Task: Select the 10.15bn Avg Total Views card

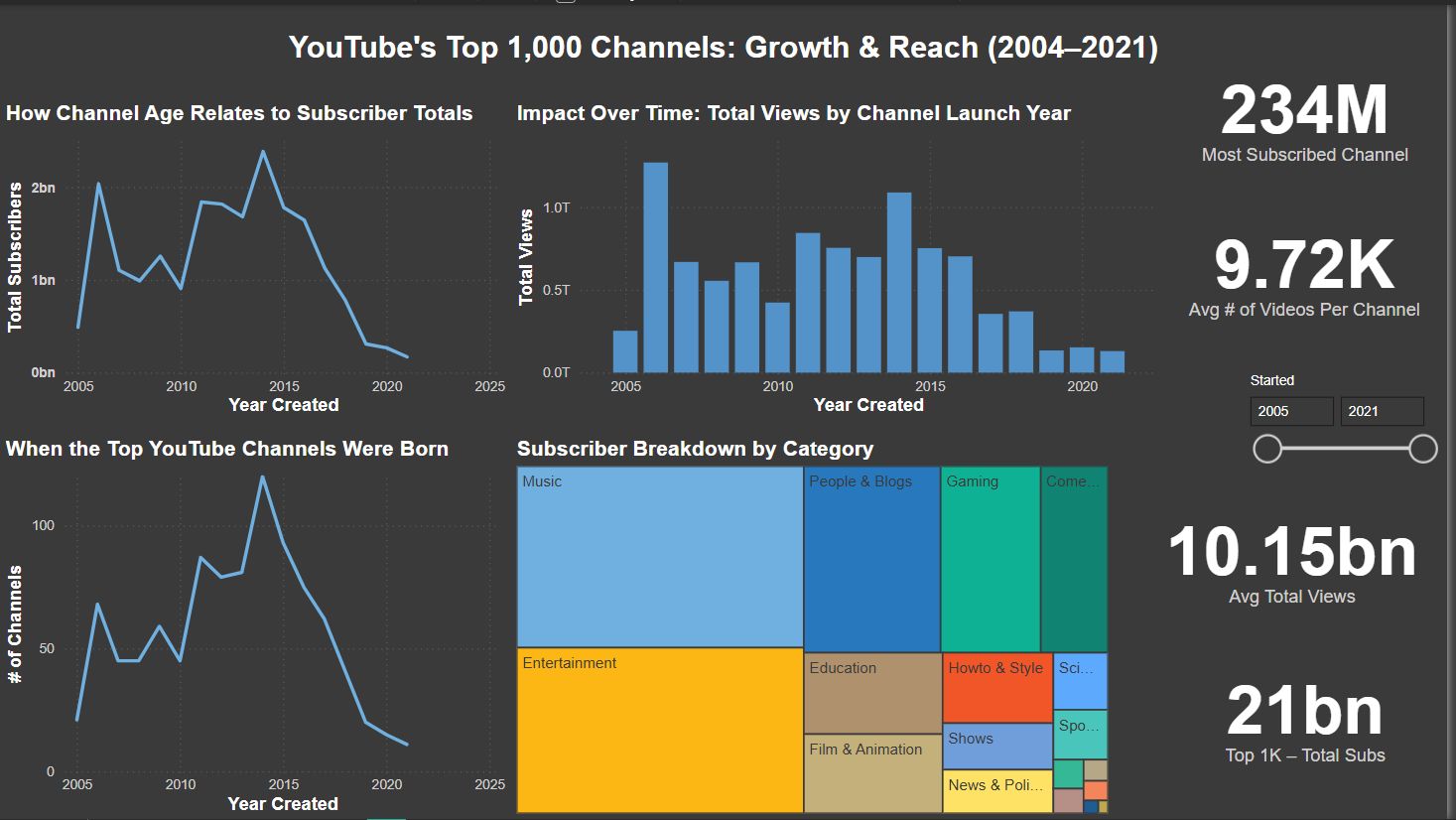Action: pos(1290,561)
